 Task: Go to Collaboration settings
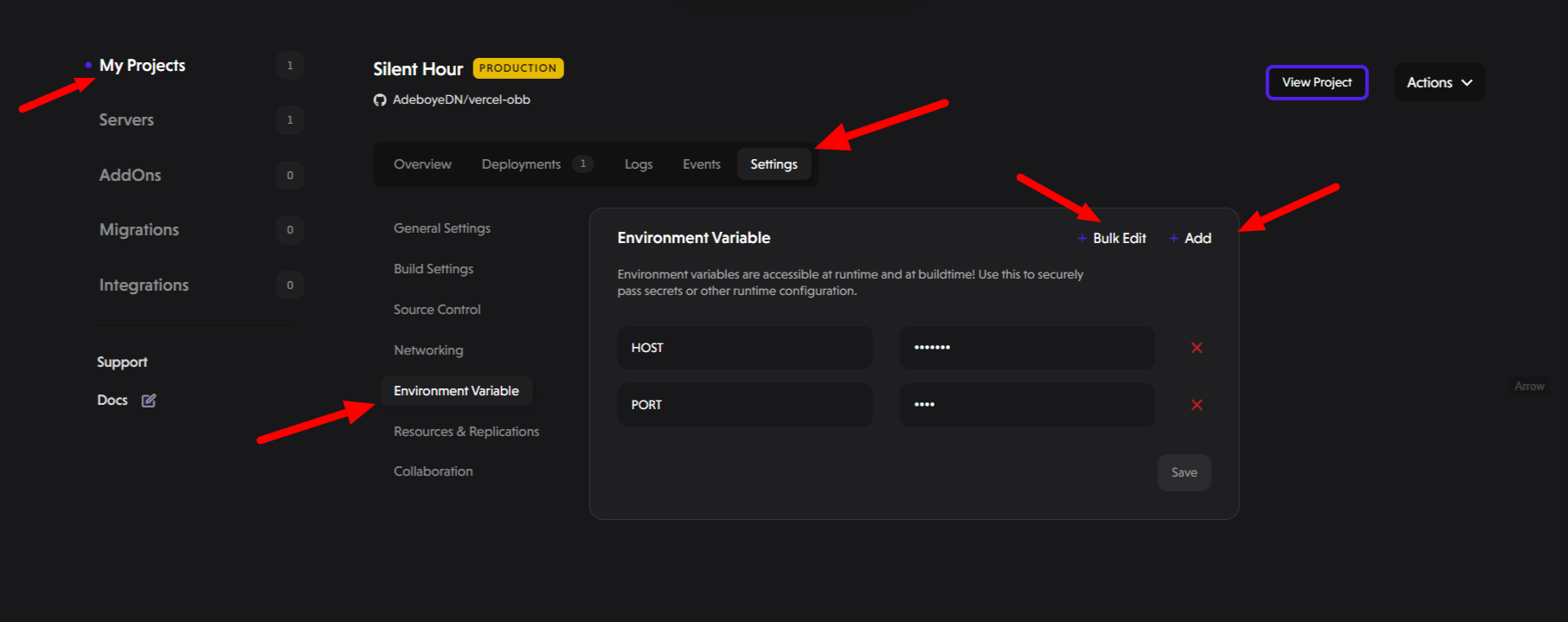point(434,471)
